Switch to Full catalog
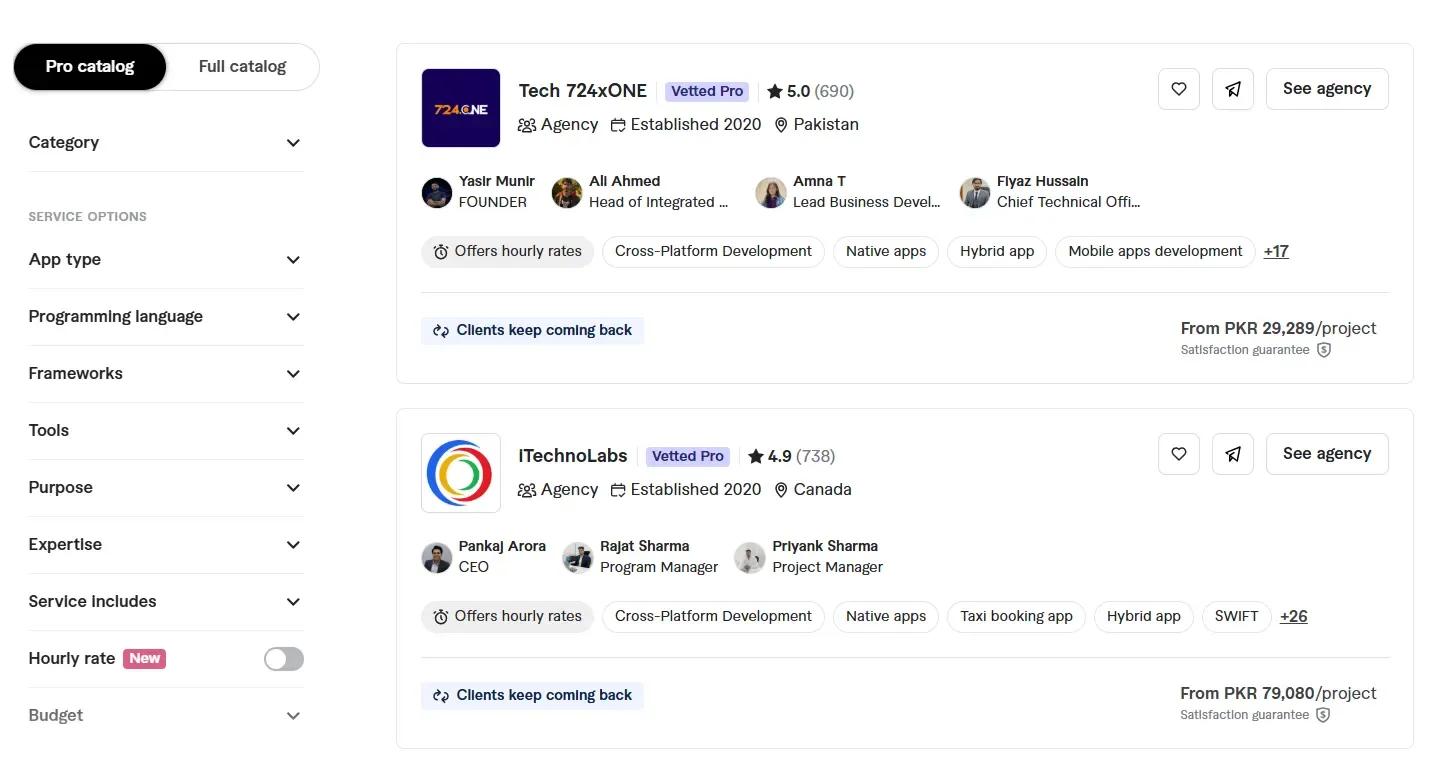 coord(242,67)
